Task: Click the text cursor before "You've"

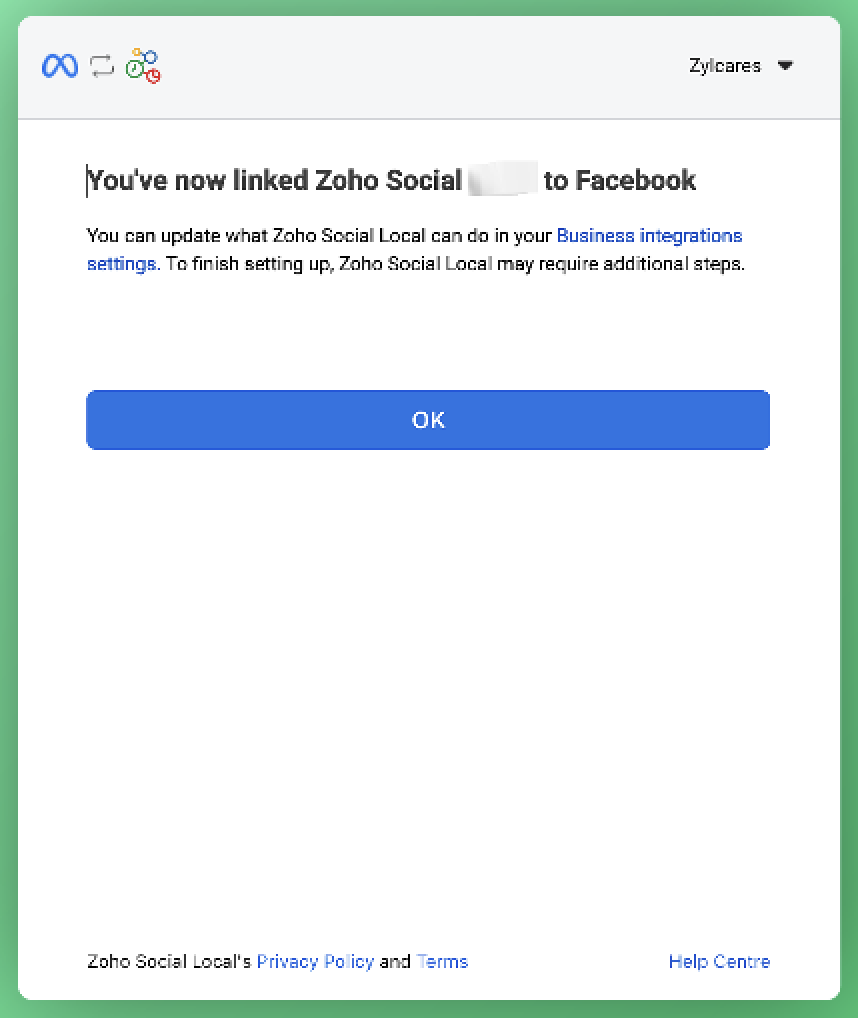Action: [87, 181]
